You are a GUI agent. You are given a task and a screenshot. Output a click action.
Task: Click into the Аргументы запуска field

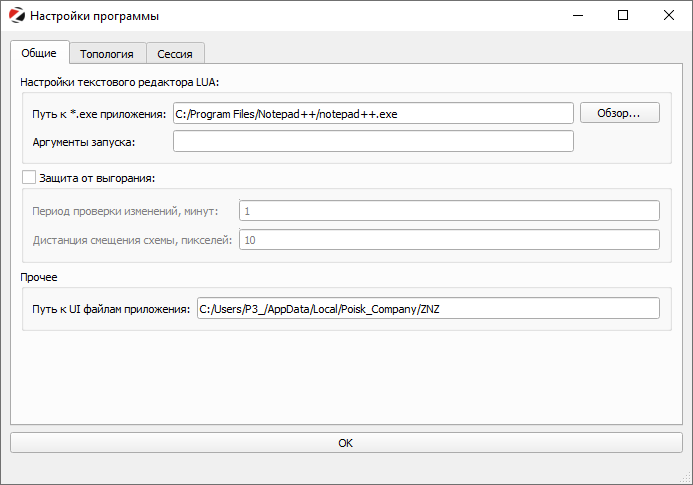(x=372, y=141)
